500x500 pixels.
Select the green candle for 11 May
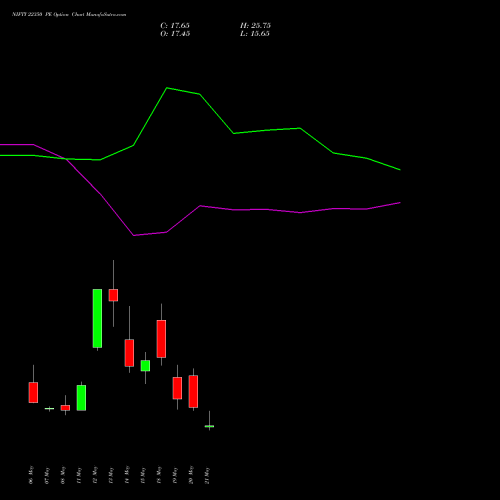81,398
